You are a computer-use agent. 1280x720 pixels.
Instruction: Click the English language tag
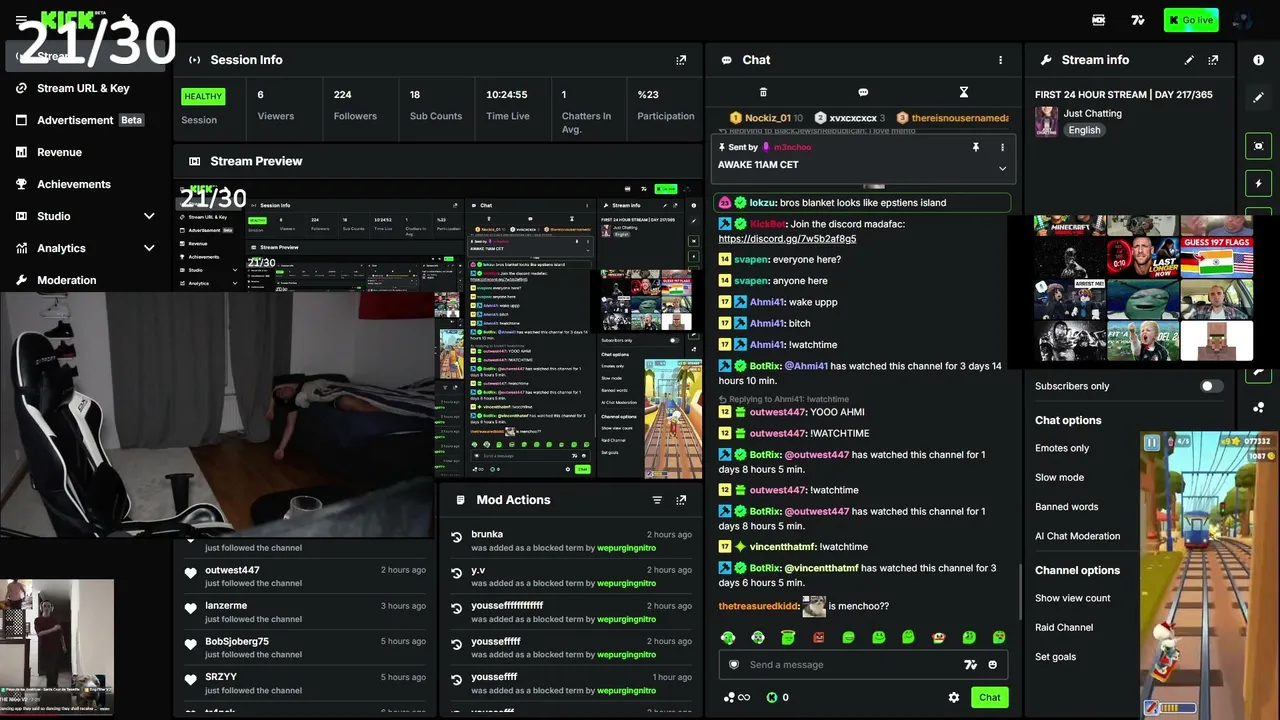point(1084,130)
